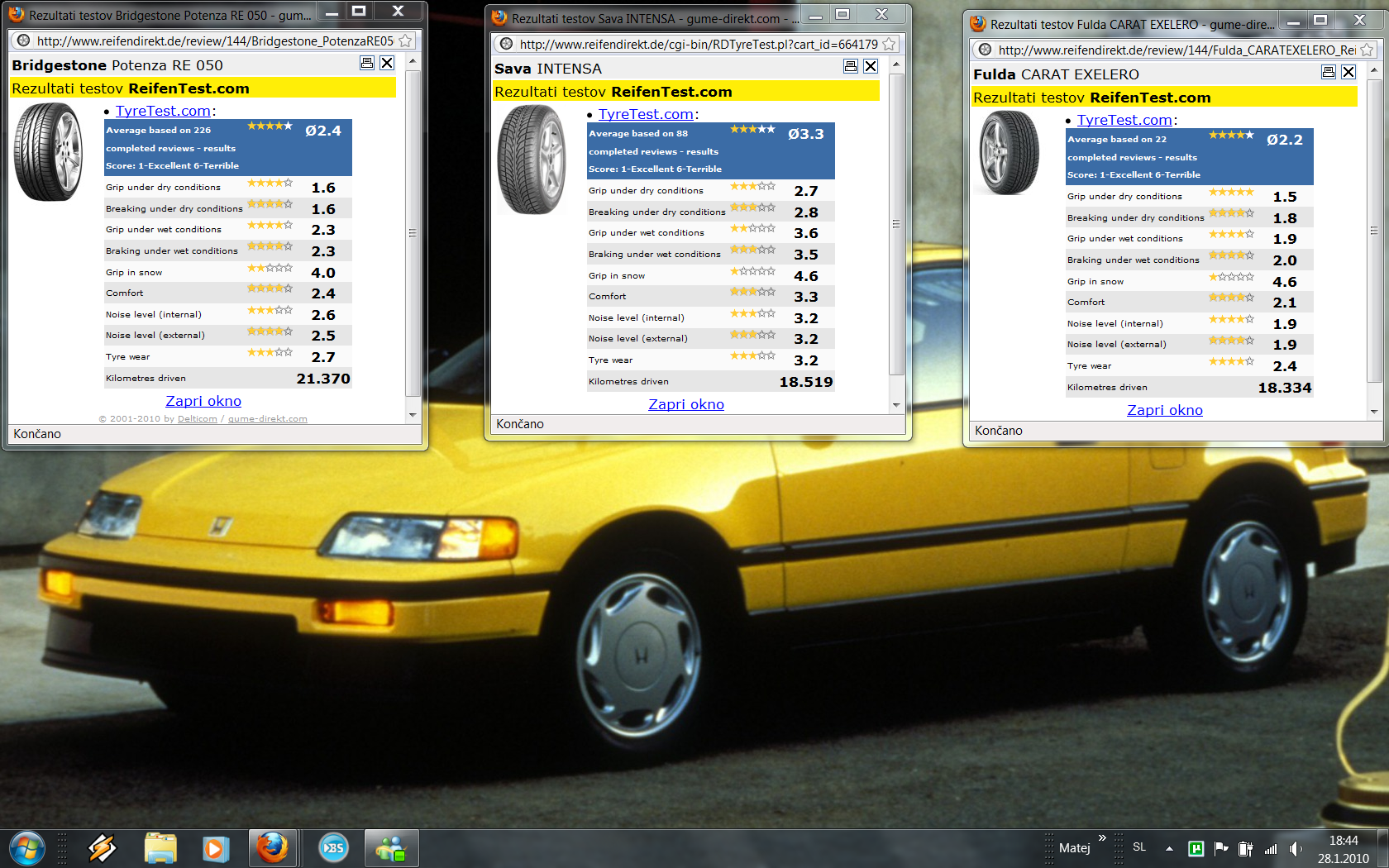Click Grip in snow 4.0 Bridgestone row
This screenshot has height=868, width=1389.
(228, 272)
